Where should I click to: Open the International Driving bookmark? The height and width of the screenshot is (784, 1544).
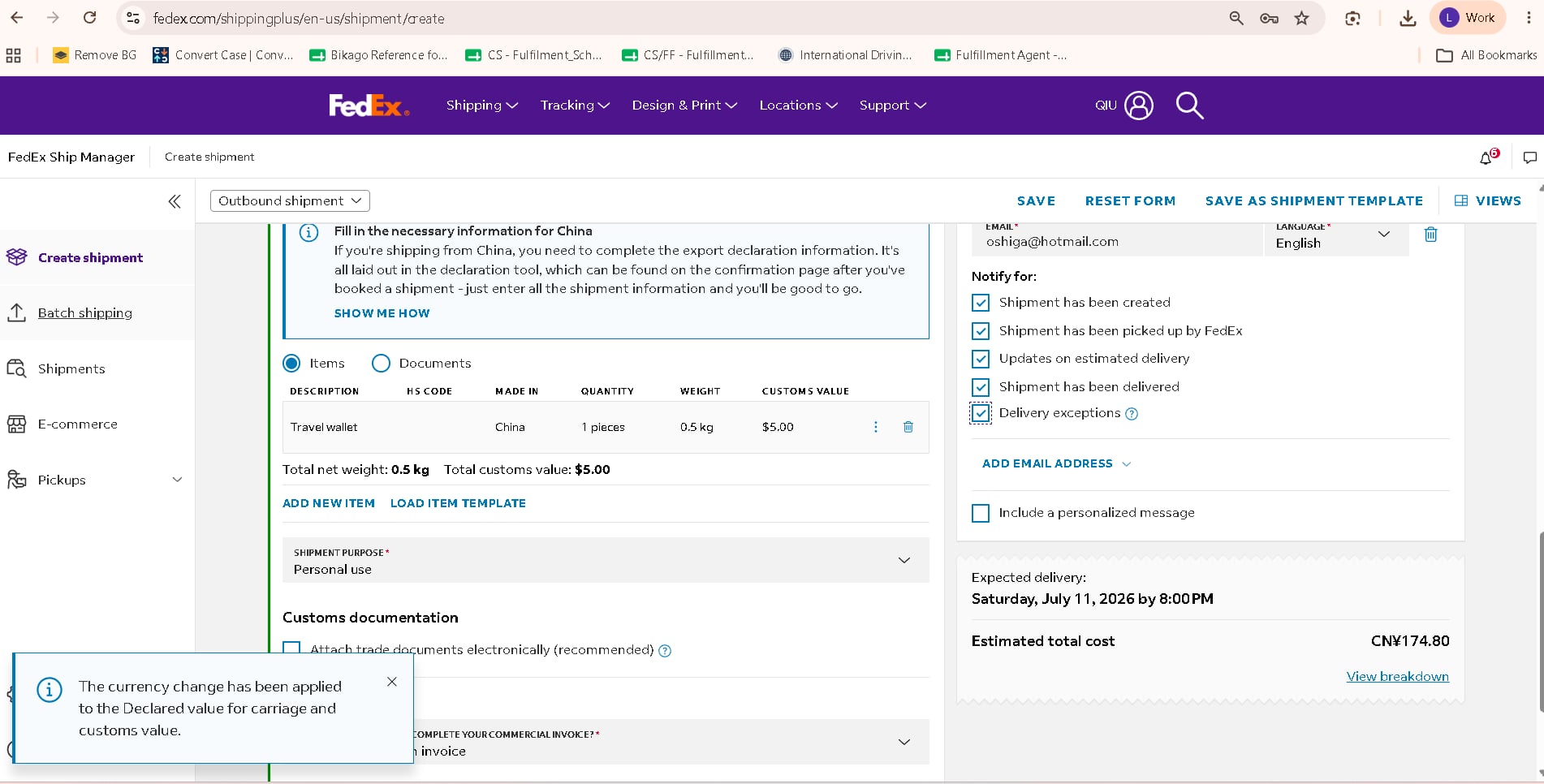[x=845, y=55]
